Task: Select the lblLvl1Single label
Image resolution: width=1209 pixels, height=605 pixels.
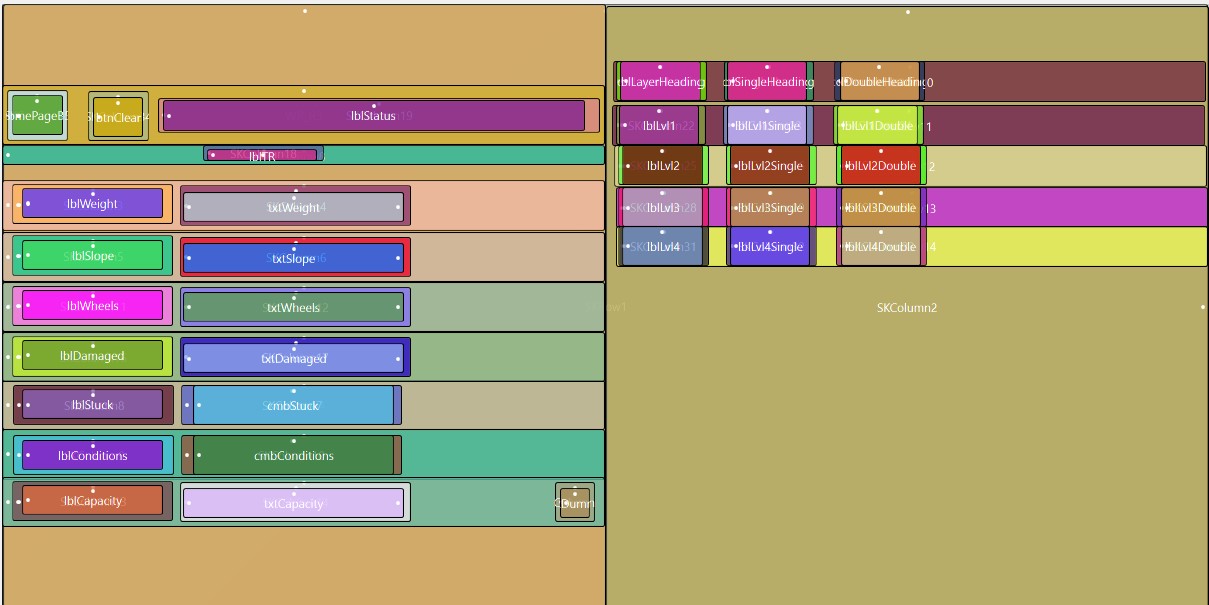Action: click(767, 126)
